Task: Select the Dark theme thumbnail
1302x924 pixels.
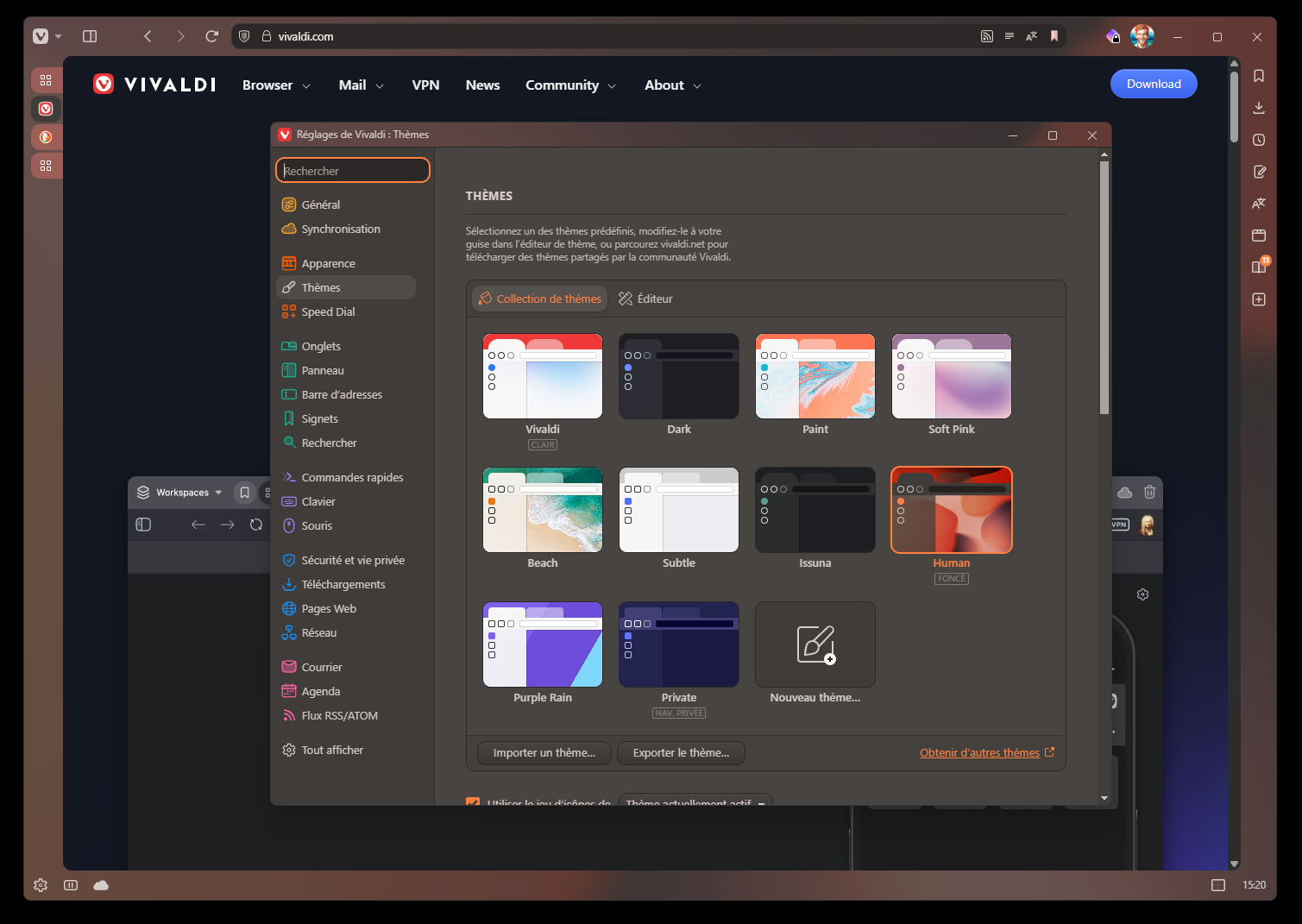Action: [679, 376]
